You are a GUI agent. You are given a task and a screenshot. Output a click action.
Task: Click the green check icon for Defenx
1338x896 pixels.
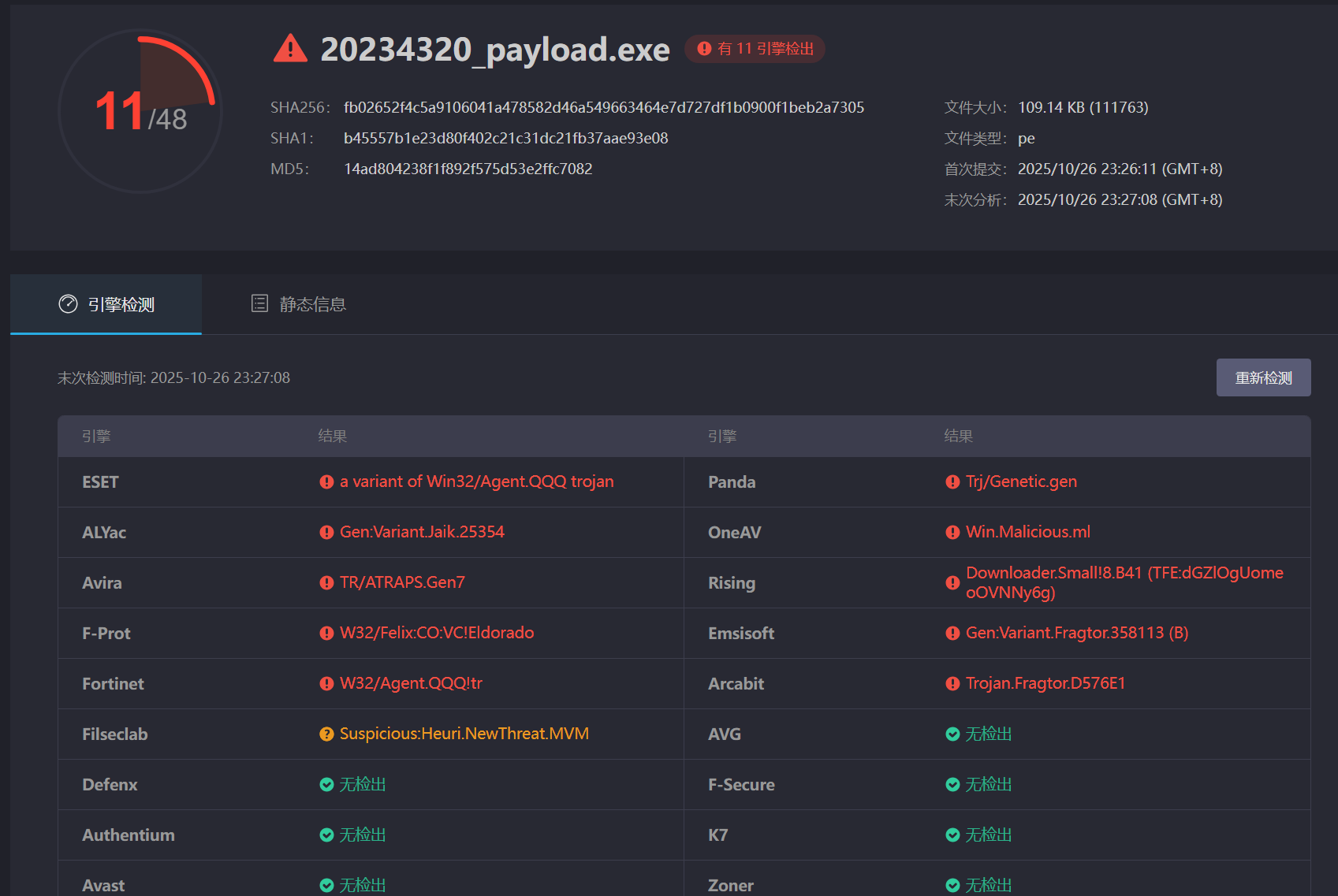point(326,785)
